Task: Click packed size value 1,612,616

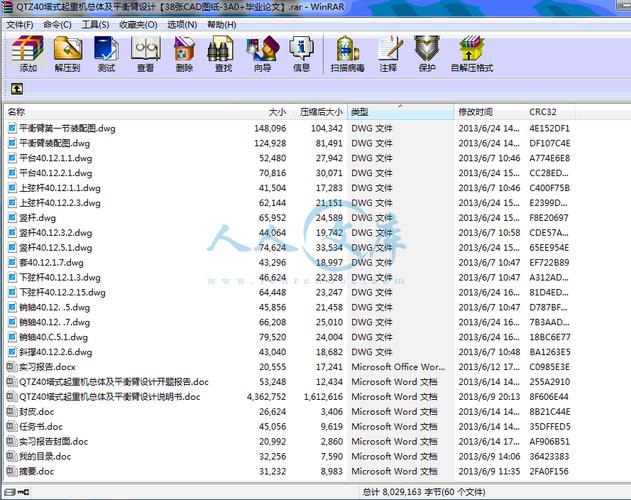Action: click(x=324, y=397)
